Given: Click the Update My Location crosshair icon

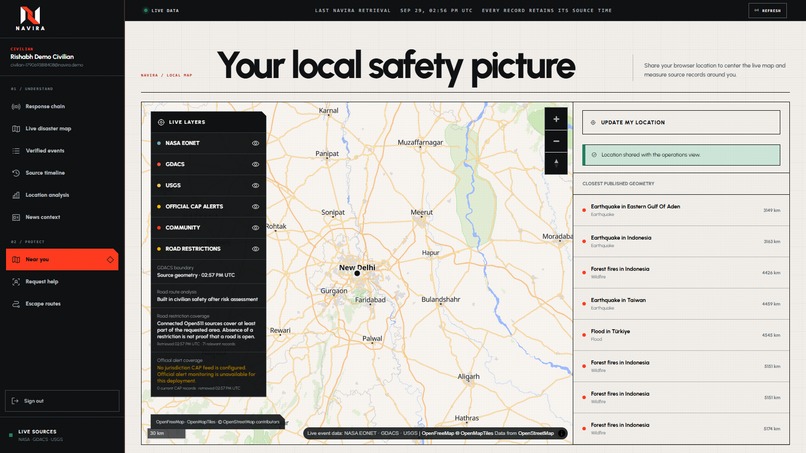Looking at the screenshot, I should pos(593,122).
